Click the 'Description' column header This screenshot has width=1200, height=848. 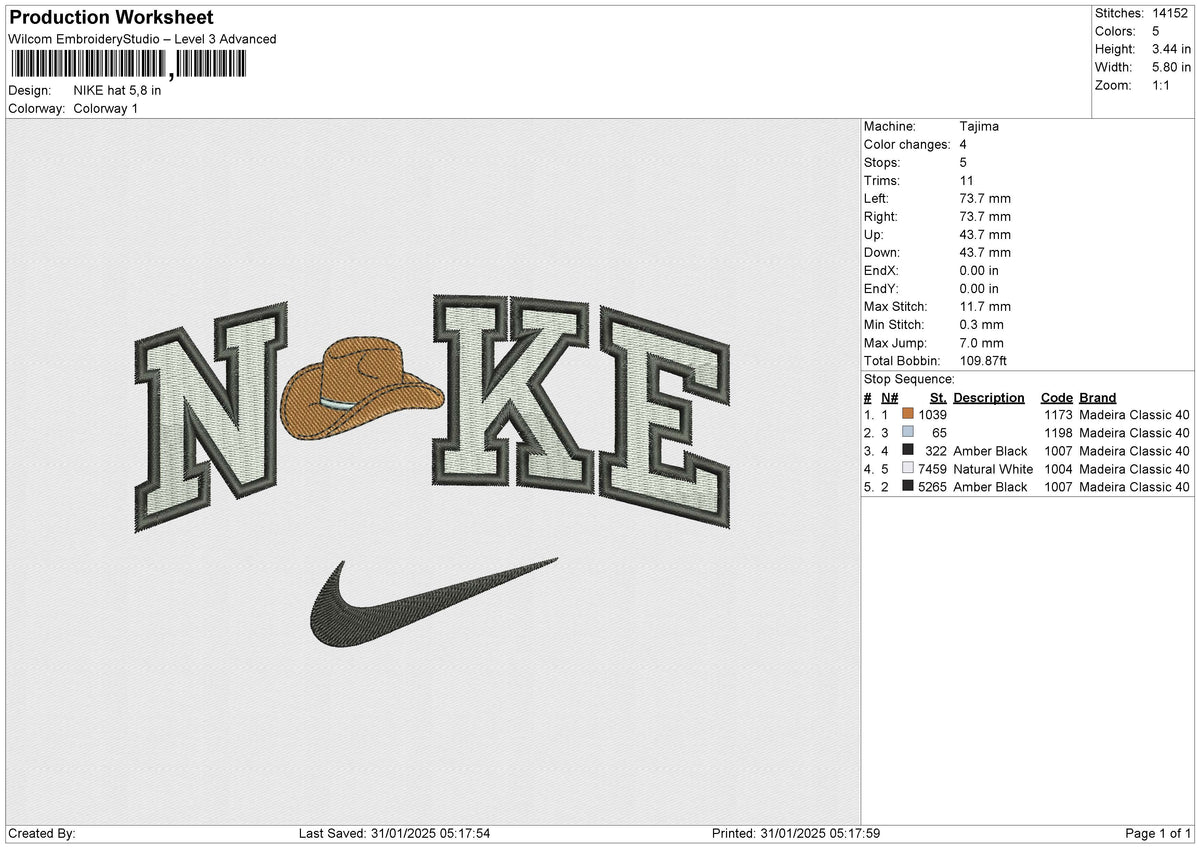pyautogui.click(x=989, y=397)
